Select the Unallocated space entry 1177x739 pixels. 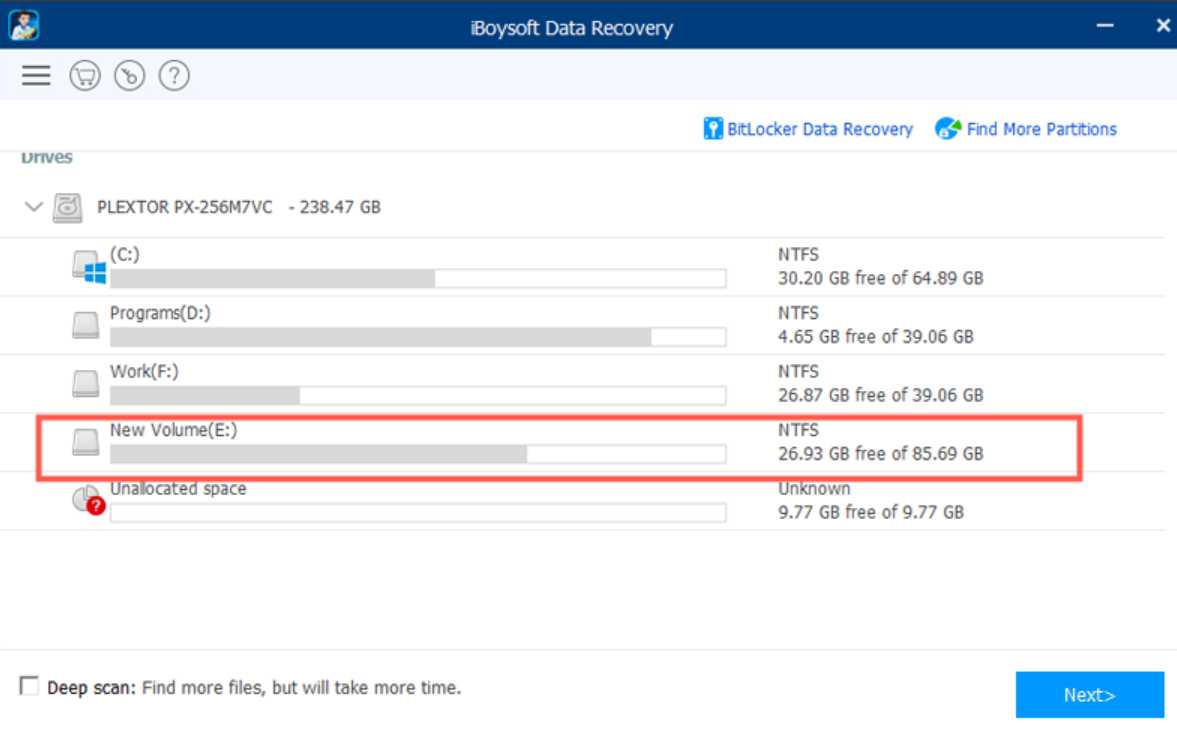[x=178, y=489]
